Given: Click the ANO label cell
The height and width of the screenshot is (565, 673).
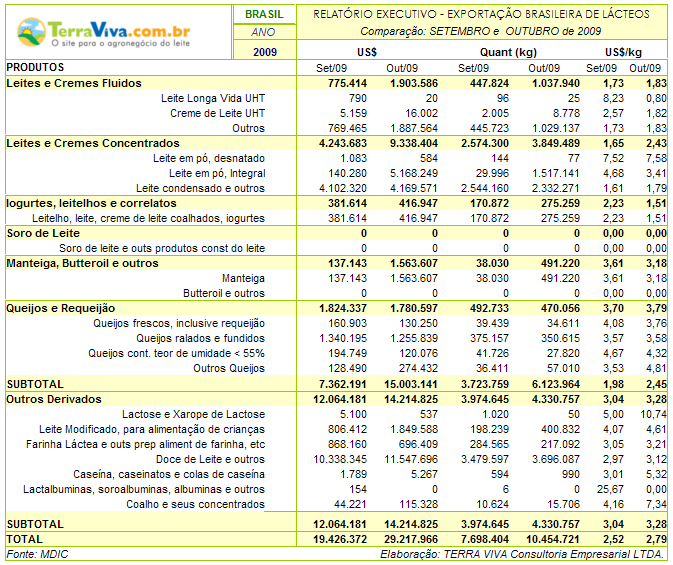Looking at the screenshot, I should click(264, 32).
